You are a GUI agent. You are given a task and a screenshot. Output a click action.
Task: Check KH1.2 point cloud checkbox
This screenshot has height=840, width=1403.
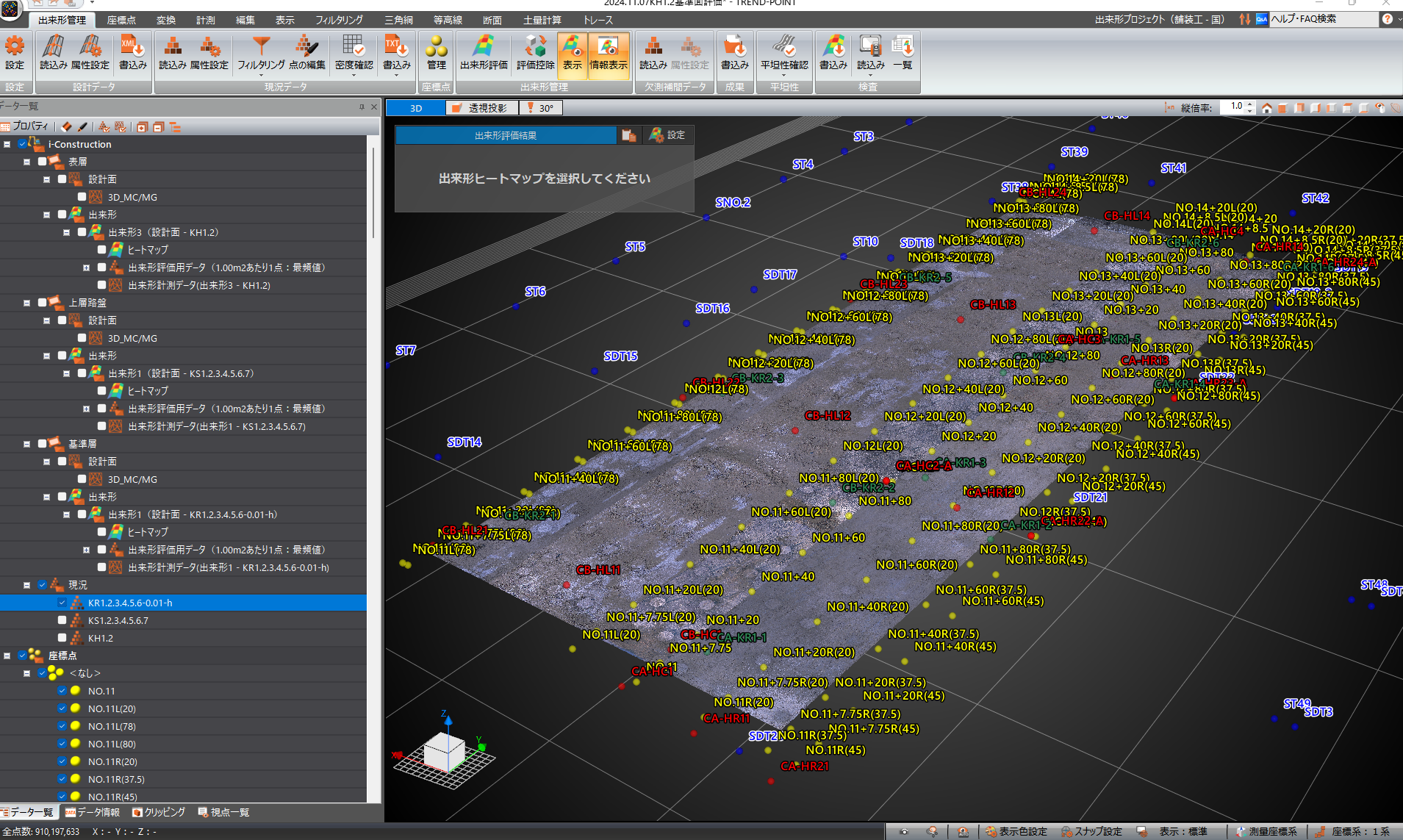62,638
